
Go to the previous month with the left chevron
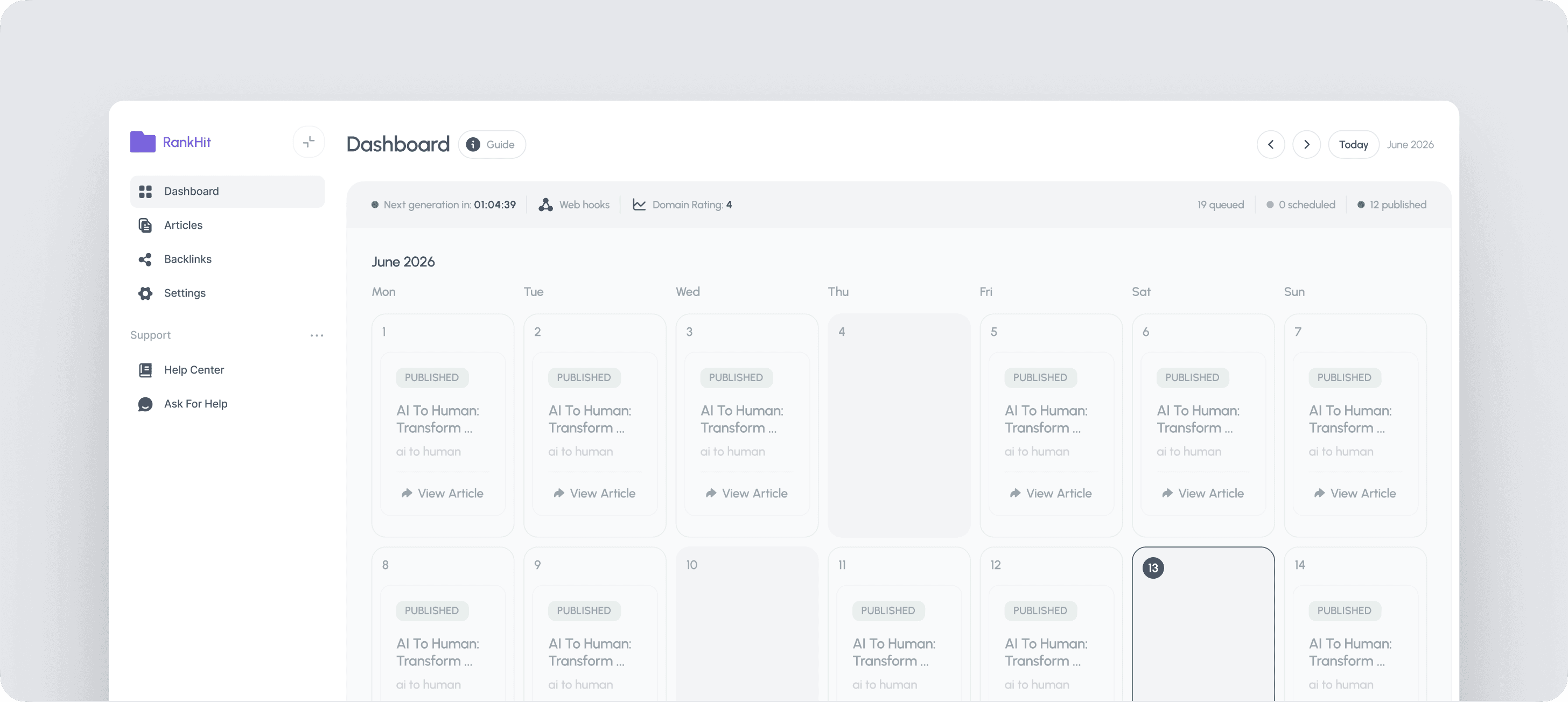tap(1271, 145)
